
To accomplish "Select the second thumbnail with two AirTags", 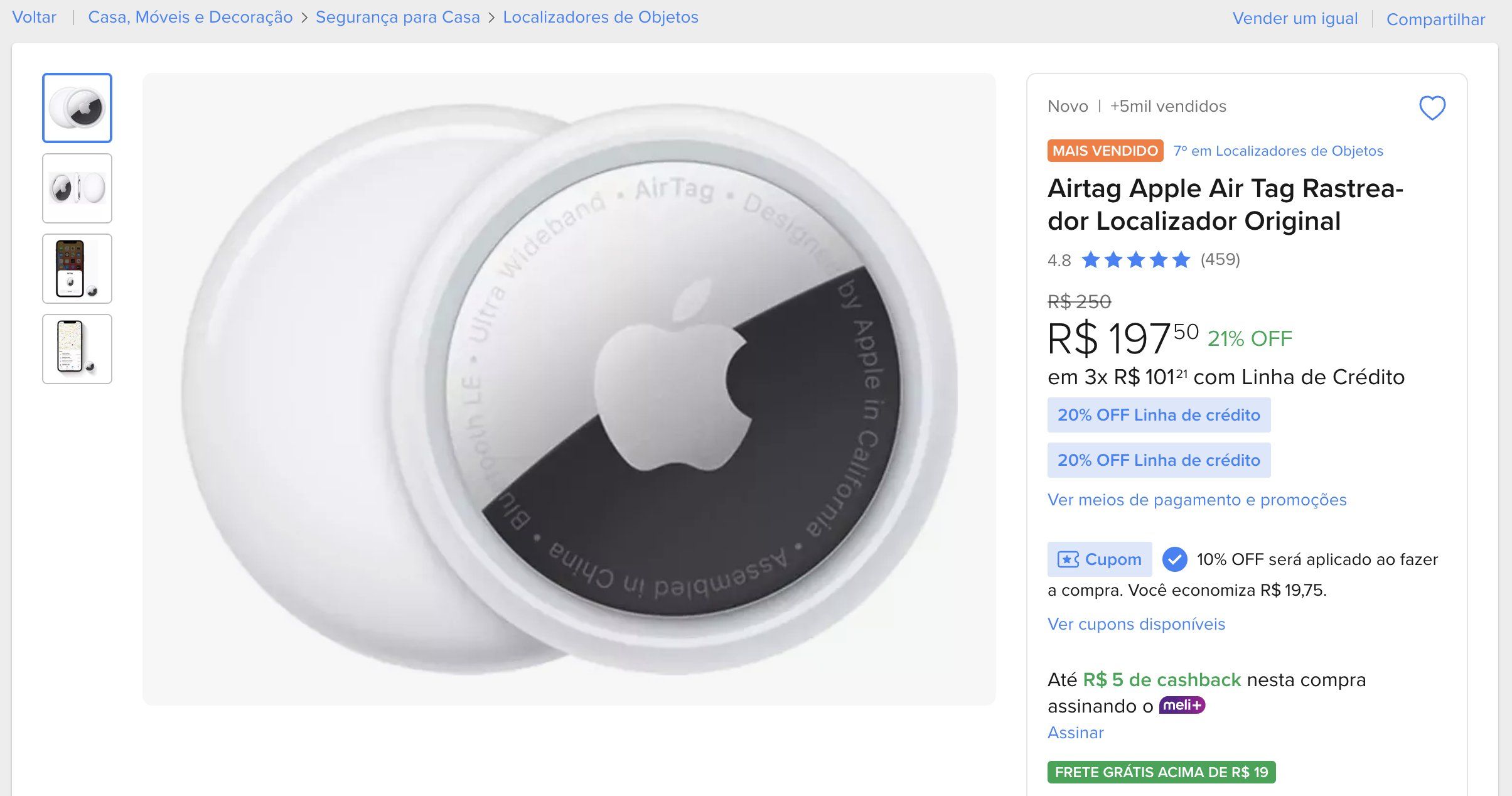I will click(x=77, y=188).
